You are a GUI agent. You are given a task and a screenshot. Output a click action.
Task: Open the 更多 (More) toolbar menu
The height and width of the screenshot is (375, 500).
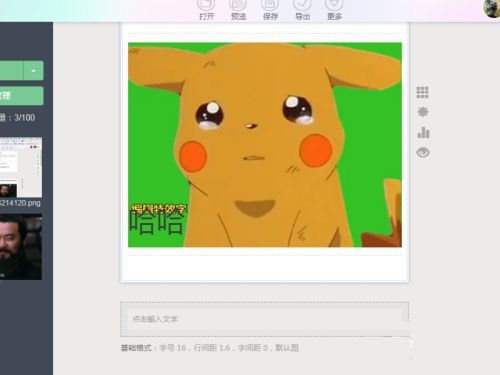coord(334,9)
